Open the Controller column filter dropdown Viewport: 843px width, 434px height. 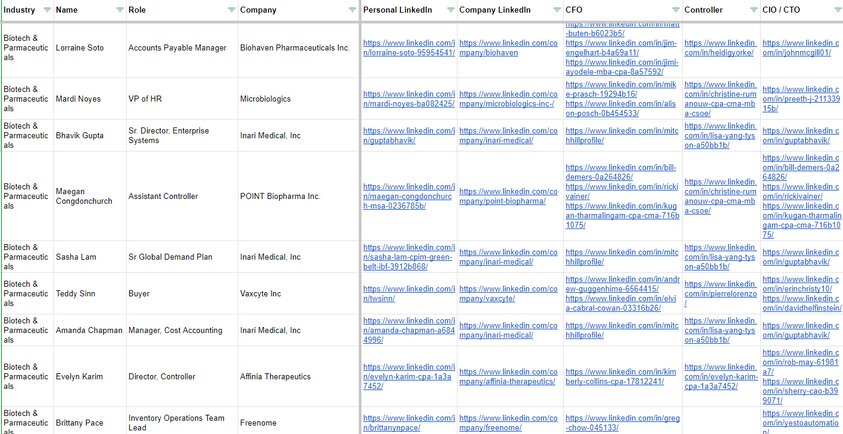[753, 10]
